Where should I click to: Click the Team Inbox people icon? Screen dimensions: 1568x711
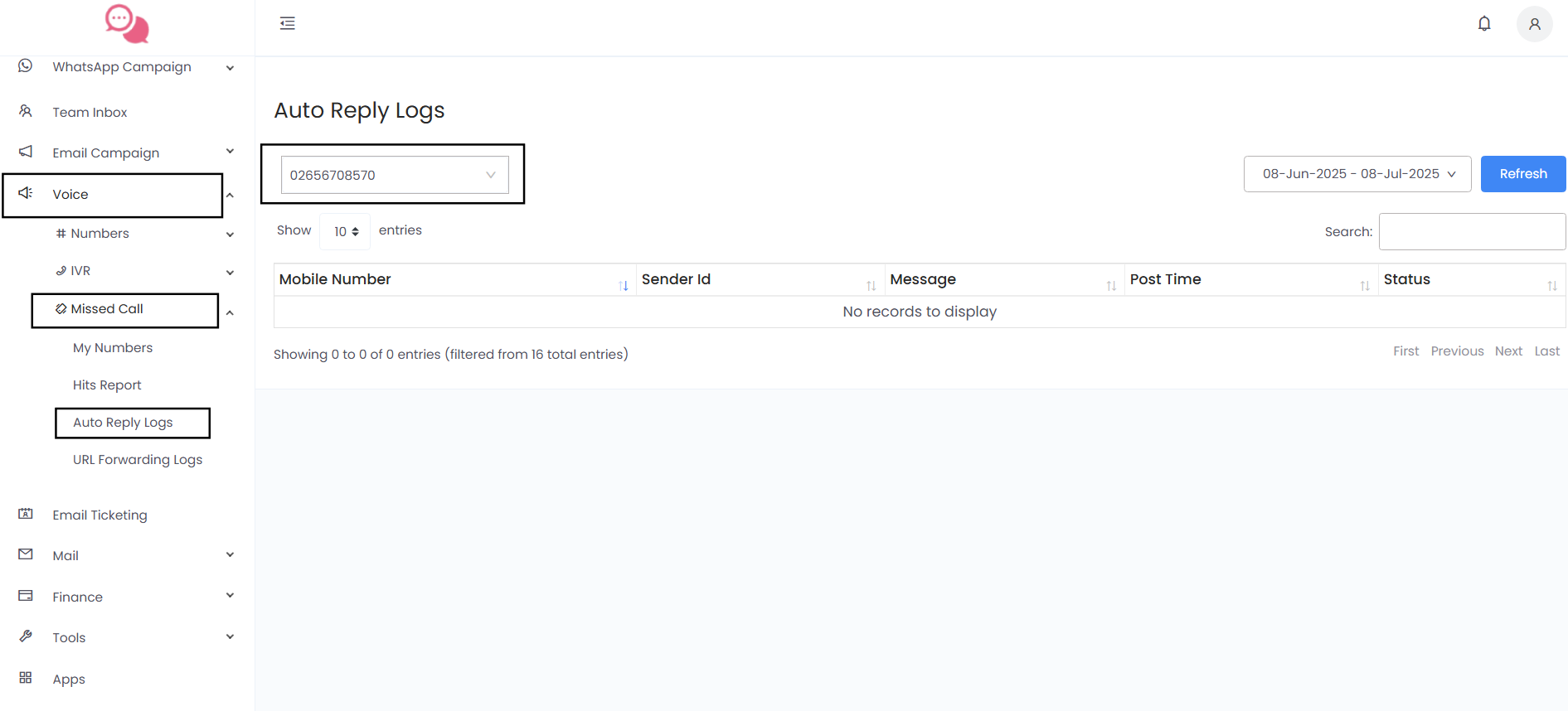tap(26, 111)
